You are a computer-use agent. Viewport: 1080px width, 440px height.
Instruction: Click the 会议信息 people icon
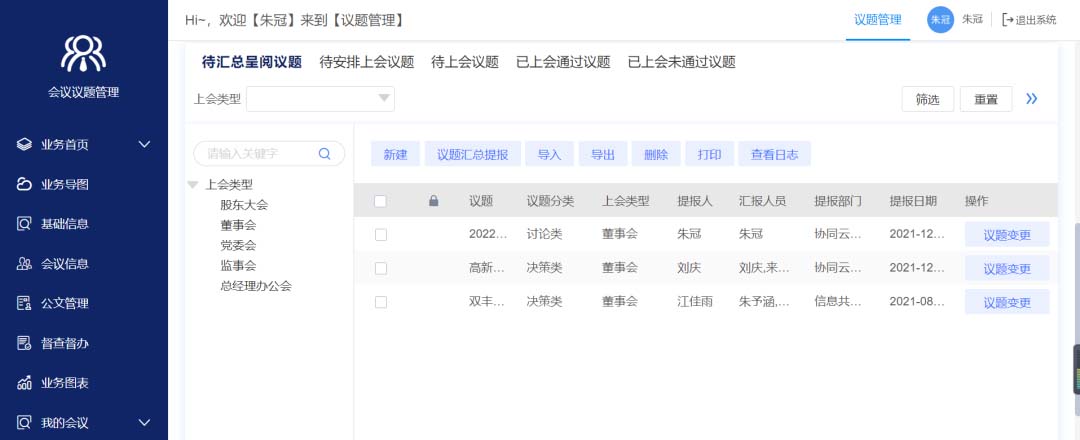click(x=25, y=264)
